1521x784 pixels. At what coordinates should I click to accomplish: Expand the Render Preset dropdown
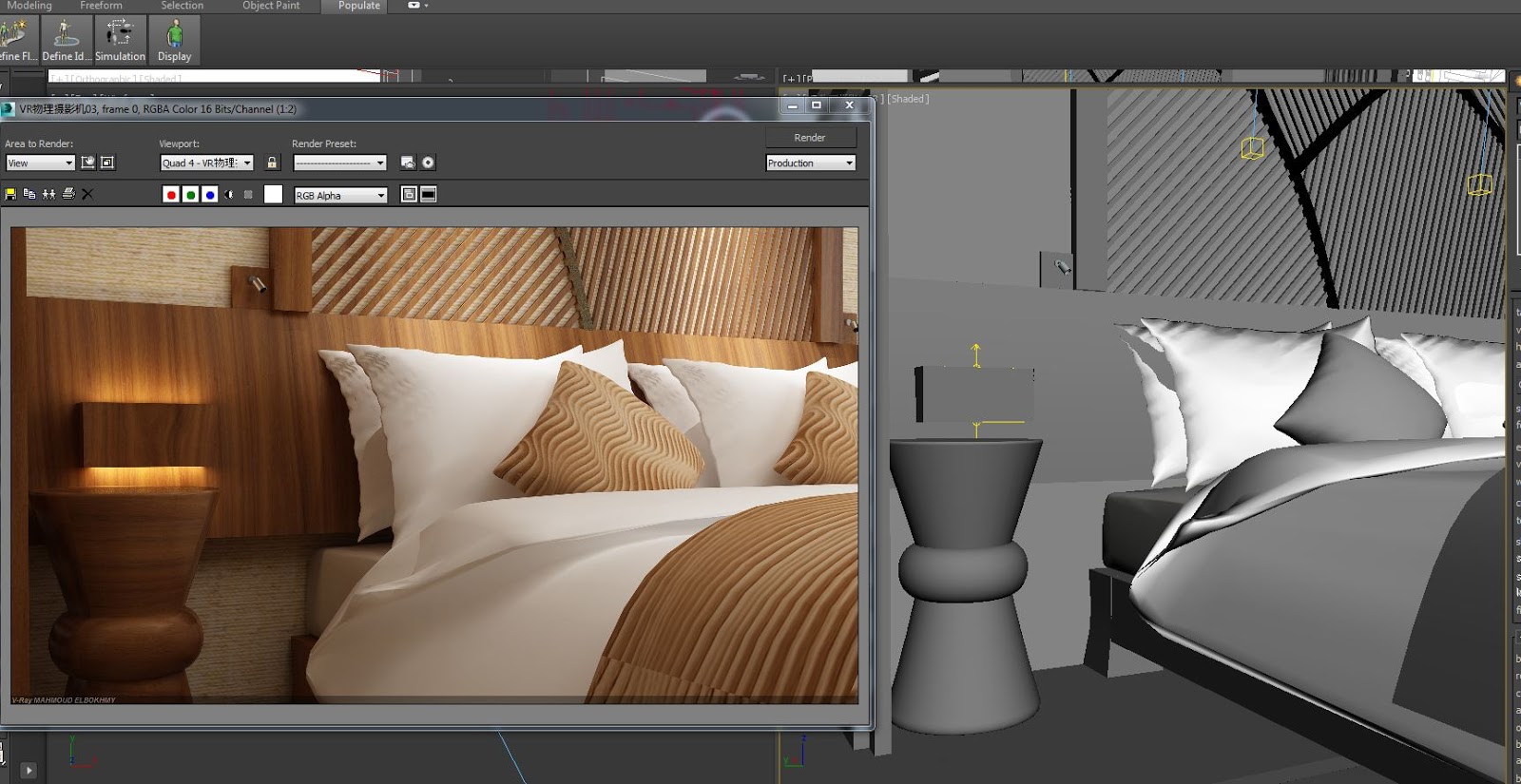point(339,163)
